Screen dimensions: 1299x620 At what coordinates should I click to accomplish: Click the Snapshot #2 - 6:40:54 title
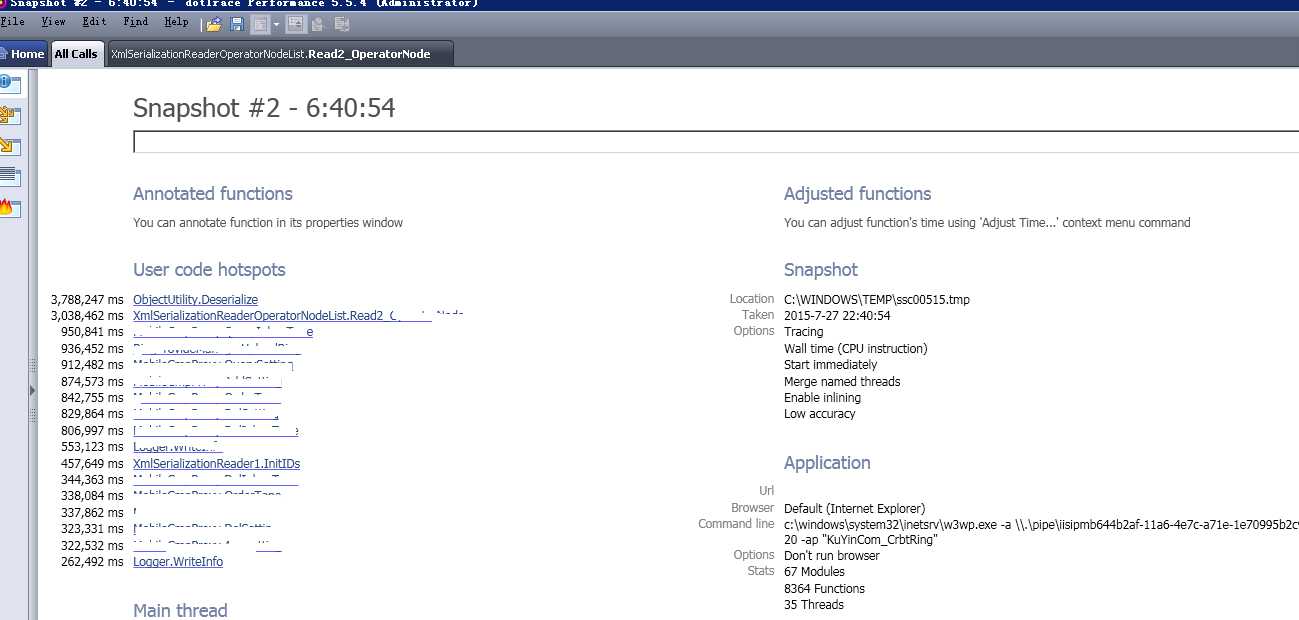[x=264, y=108]
